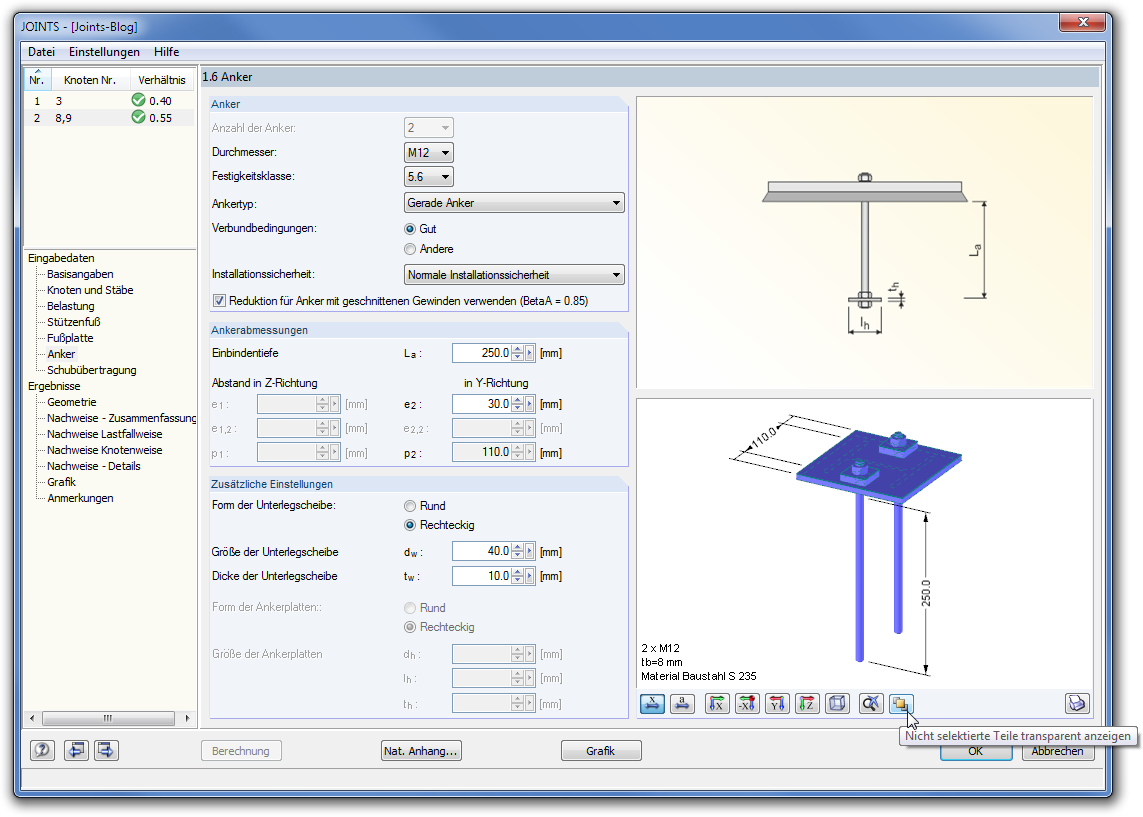Click the Berechnung button

click(241, 751)
